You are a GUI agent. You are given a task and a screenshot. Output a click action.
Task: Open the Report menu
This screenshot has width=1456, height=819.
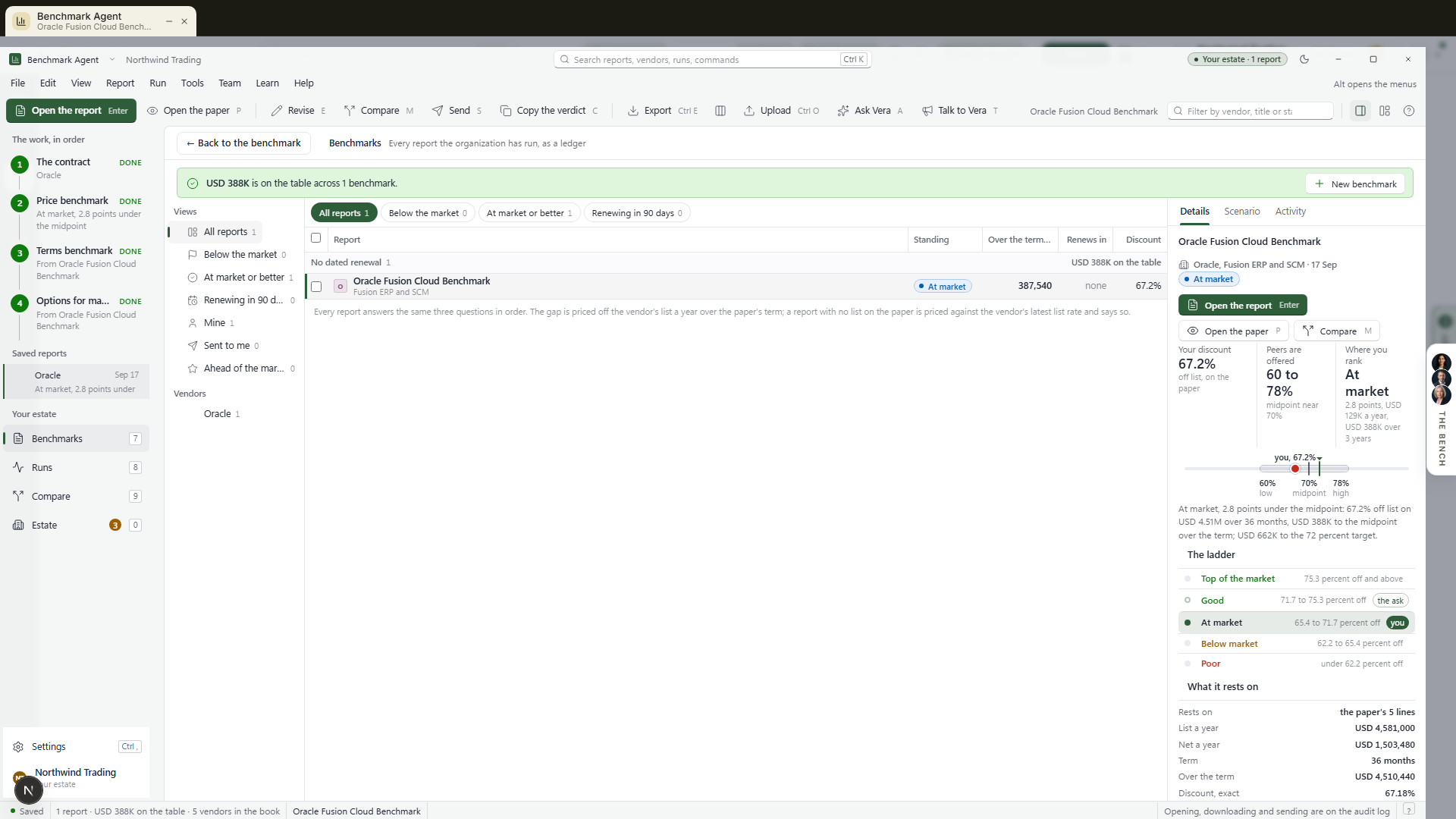click(x=120, y=83)
